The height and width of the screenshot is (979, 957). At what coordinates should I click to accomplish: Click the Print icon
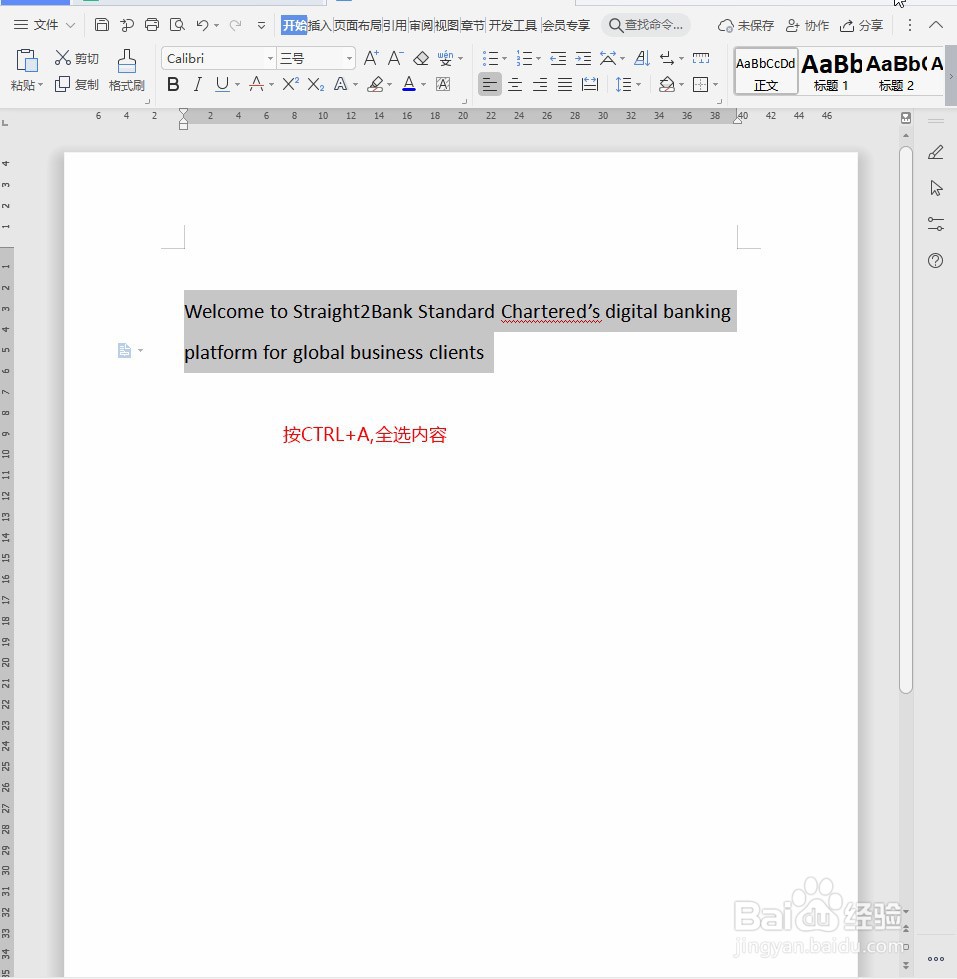click(152, 25)
